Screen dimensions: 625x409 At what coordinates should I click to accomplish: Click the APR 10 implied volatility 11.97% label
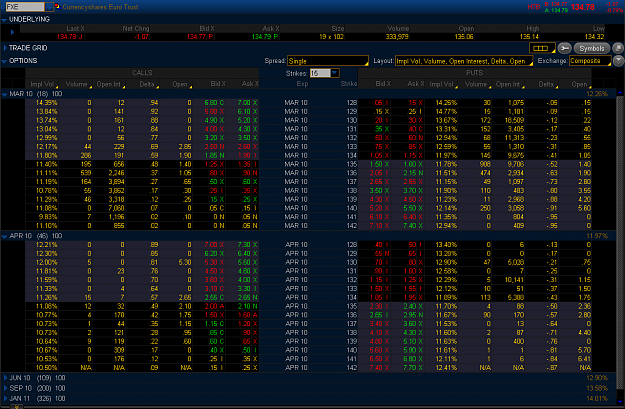(x=597, y=236)
